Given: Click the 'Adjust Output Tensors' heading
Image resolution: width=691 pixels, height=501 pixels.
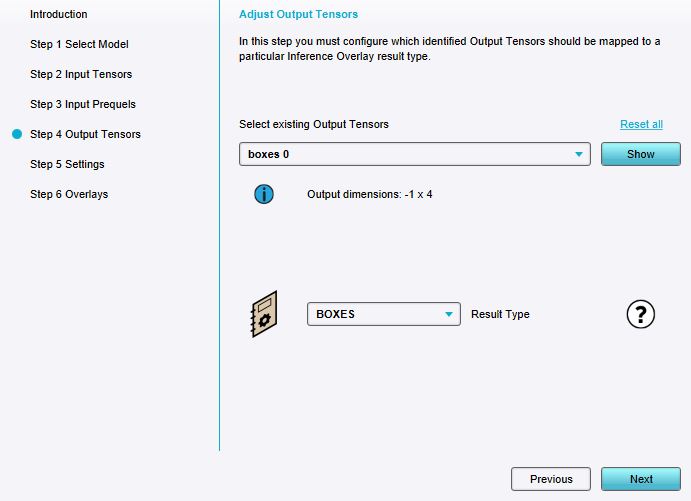Looking at the screenshot, I should 298,14.
